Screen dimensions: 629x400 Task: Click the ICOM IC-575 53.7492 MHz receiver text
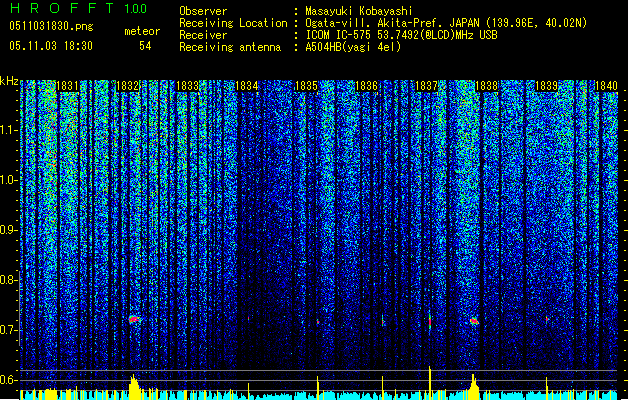point(401,35)
